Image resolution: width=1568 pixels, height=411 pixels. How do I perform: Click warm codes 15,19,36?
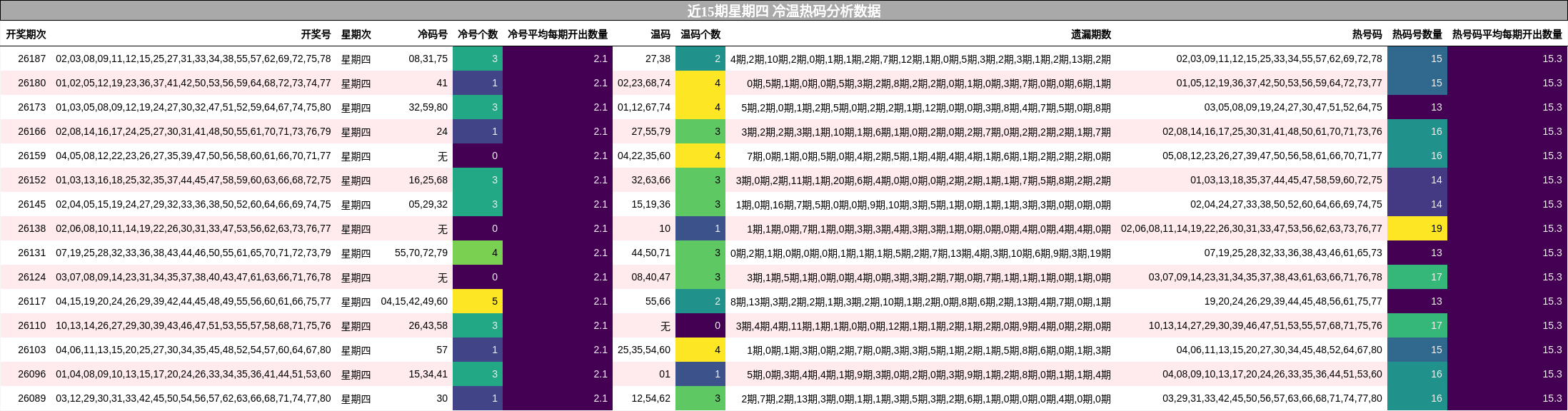coord(651,204)
